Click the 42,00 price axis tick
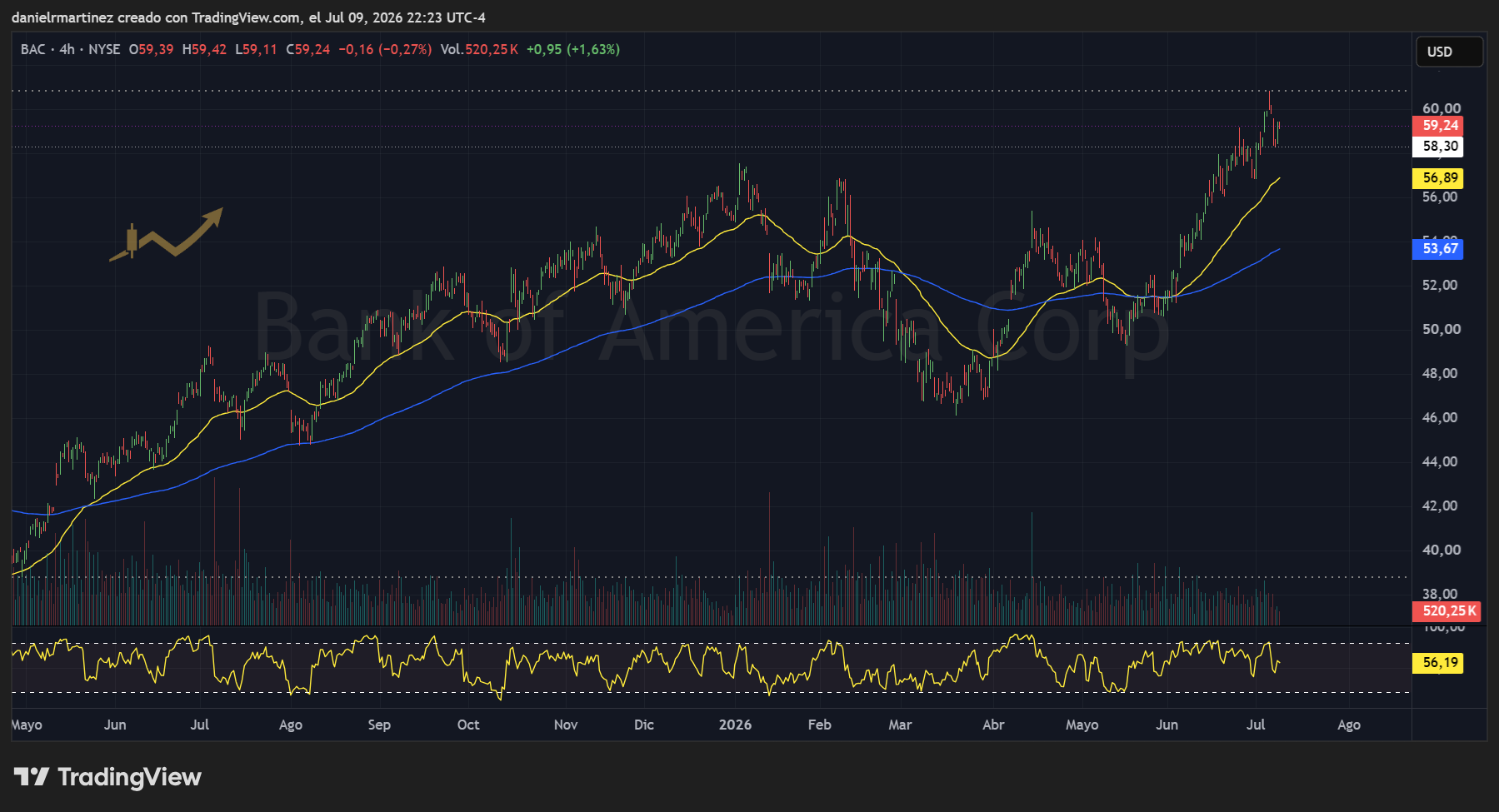1499x812 pixels. (1441, 506)
